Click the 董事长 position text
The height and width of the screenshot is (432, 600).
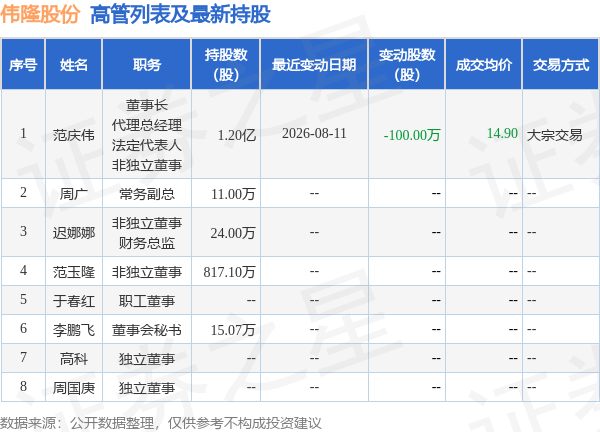[x=147, y=105]
